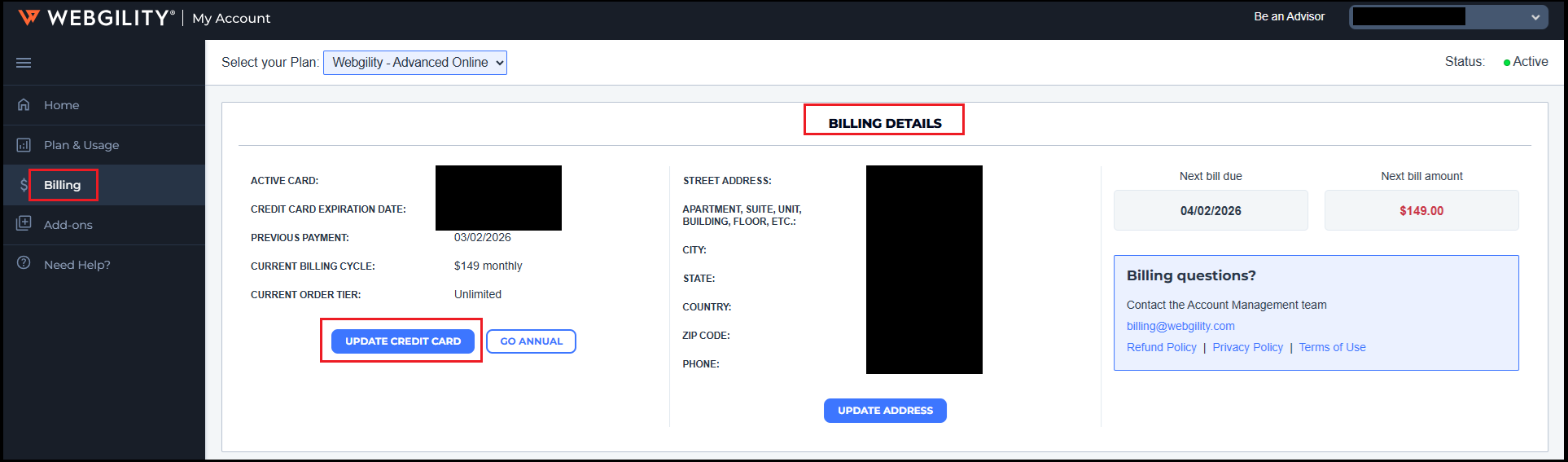
Task: Open the Select your Plan dropdown
Action: [x=415, y=63]
